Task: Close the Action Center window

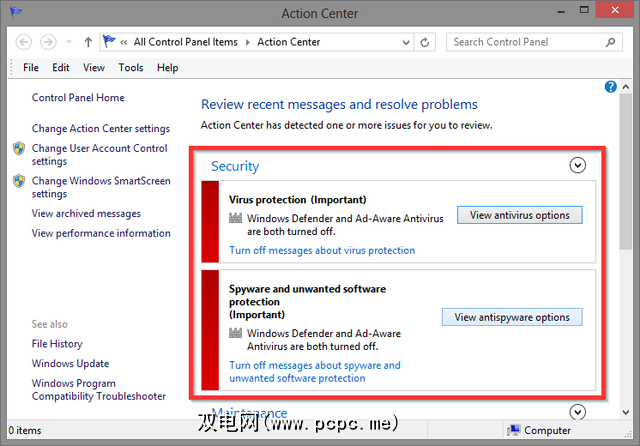Action: [x=615, y=10]
